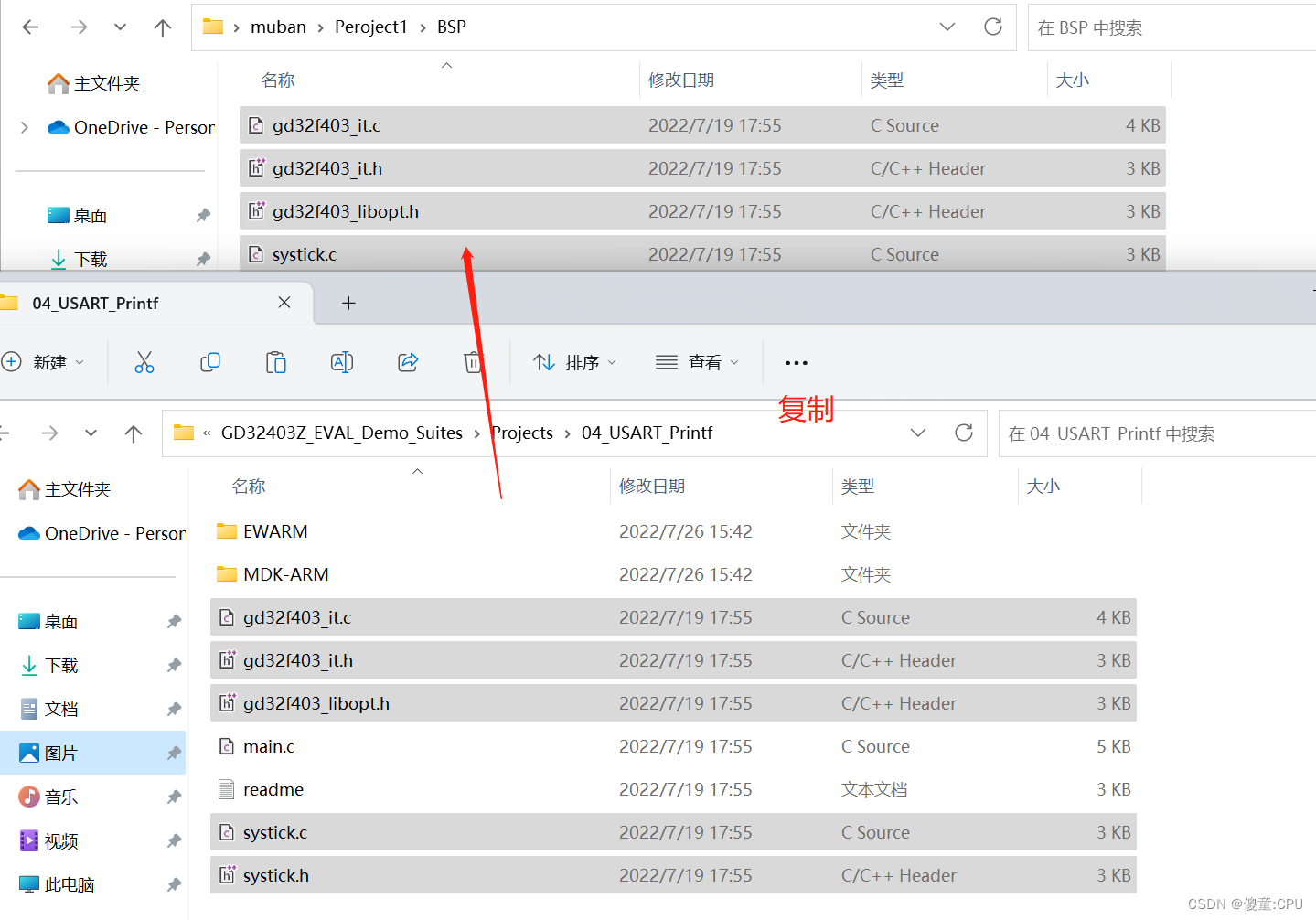Select 主文件夹 in BSP window sidebar

[94, 83]
